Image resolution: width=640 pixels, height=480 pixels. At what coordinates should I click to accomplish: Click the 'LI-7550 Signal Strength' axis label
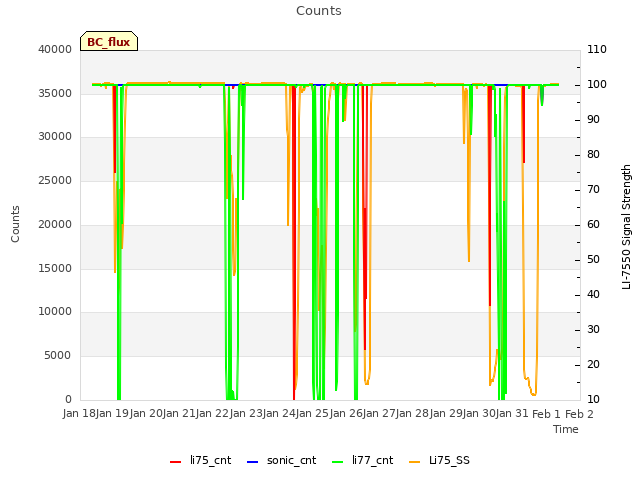pyautogui.click(x=626, y=227)
